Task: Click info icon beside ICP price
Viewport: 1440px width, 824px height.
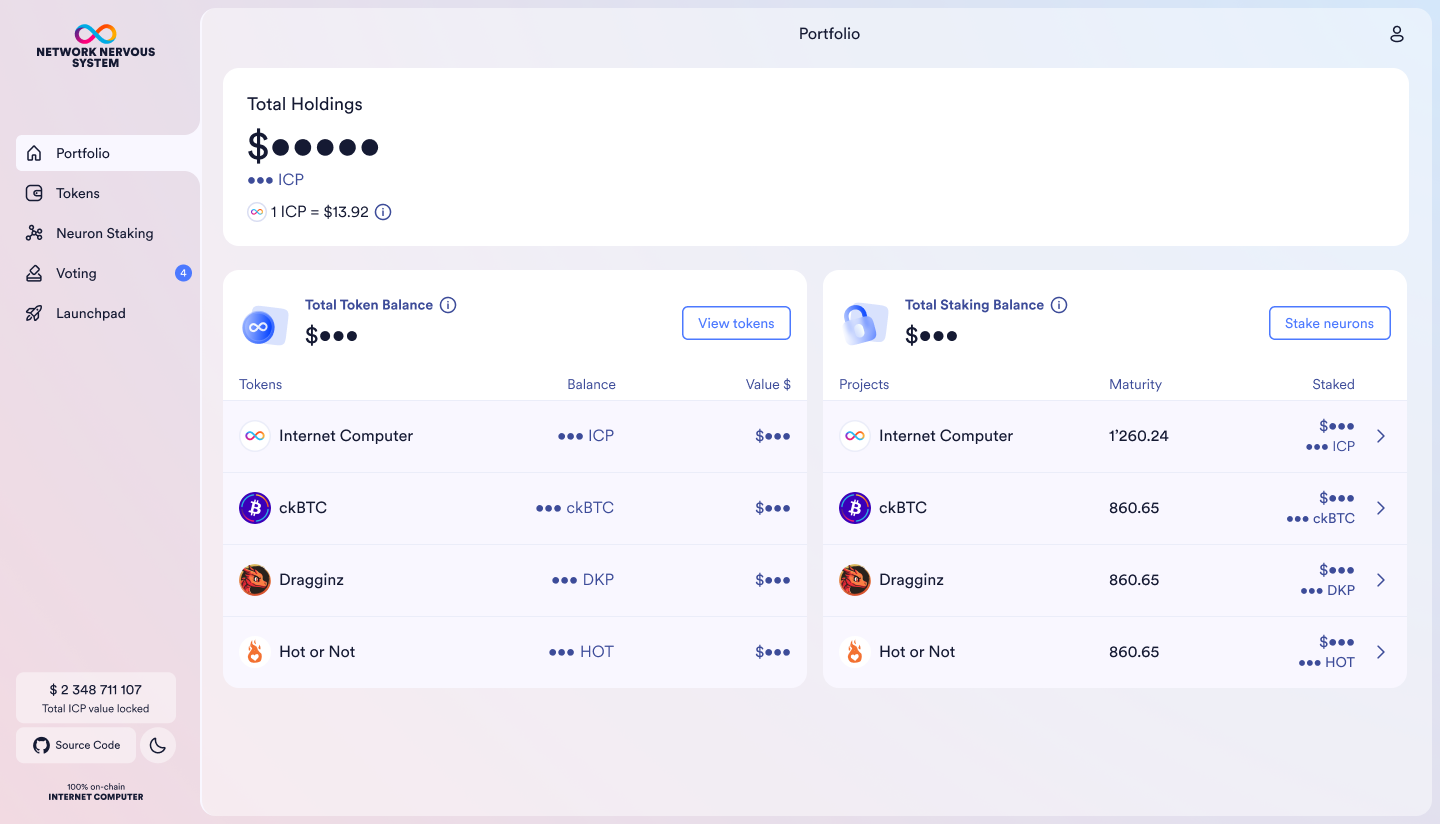Action: 383,212
